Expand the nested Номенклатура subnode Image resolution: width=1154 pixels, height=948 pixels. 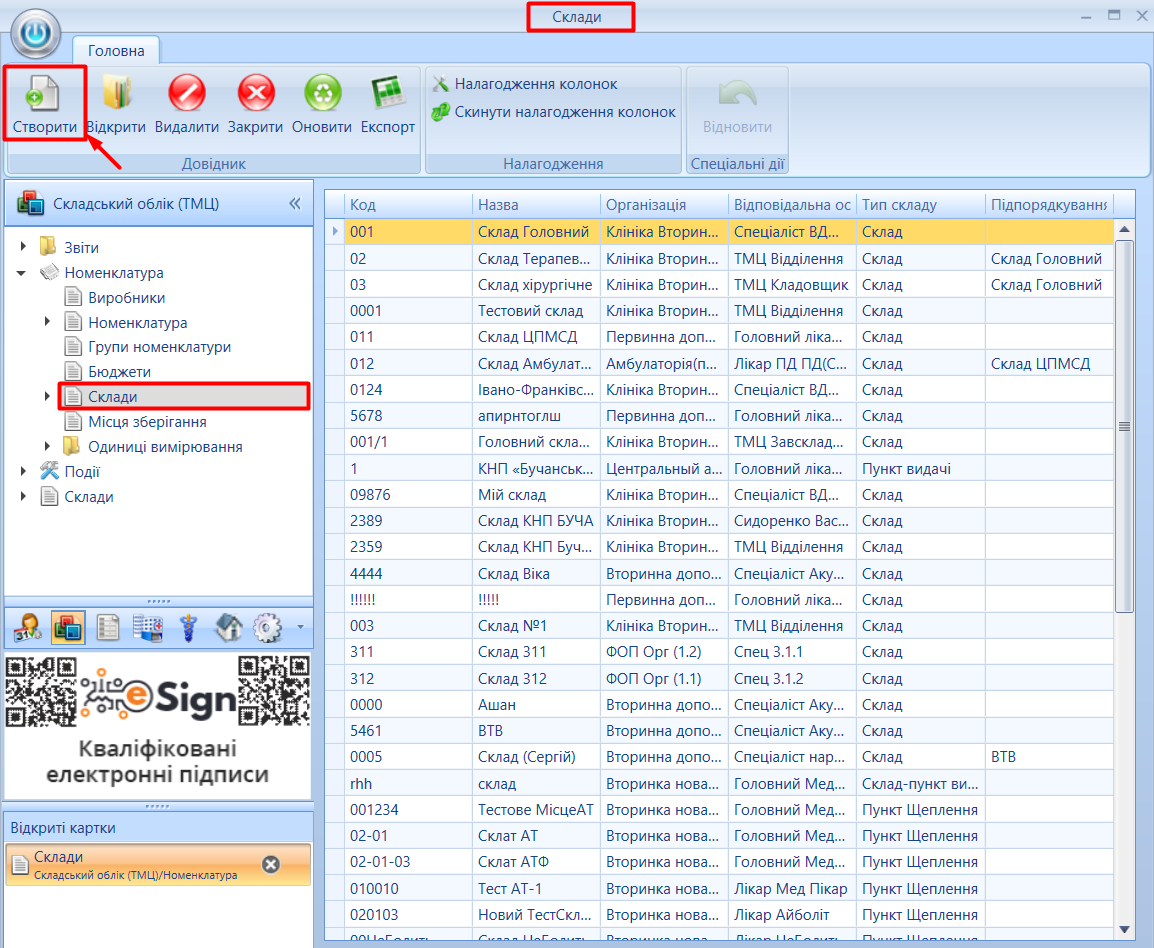coord(47,322)
